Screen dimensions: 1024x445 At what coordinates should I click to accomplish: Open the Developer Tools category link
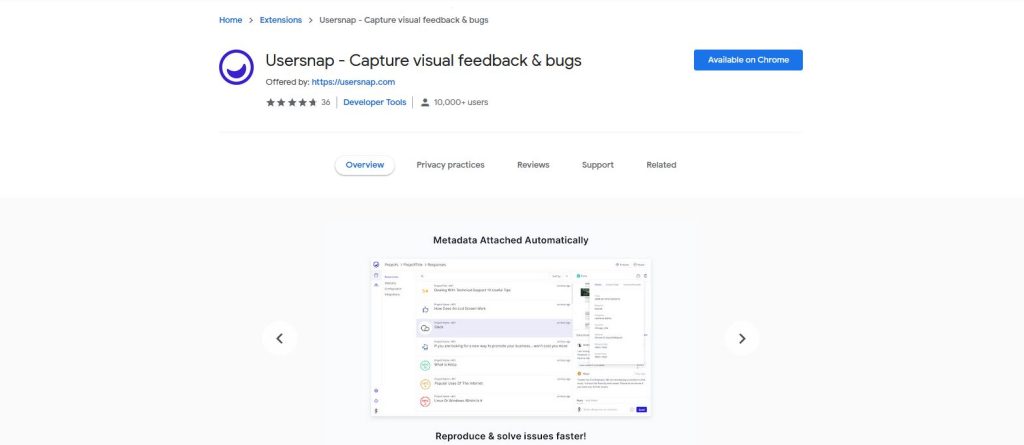(374, 103)
